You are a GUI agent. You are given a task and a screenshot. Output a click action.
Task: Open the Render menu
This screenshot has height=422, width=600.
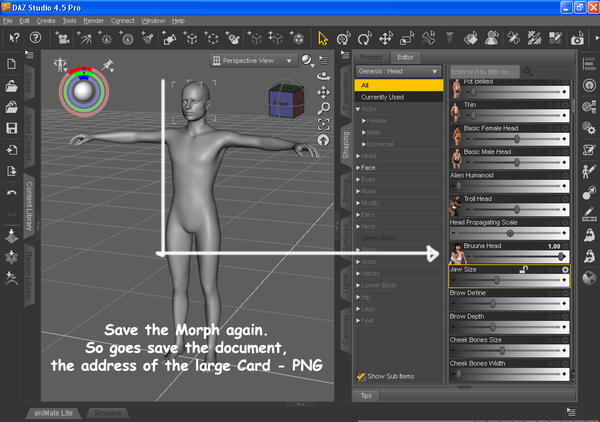[93, 21]
